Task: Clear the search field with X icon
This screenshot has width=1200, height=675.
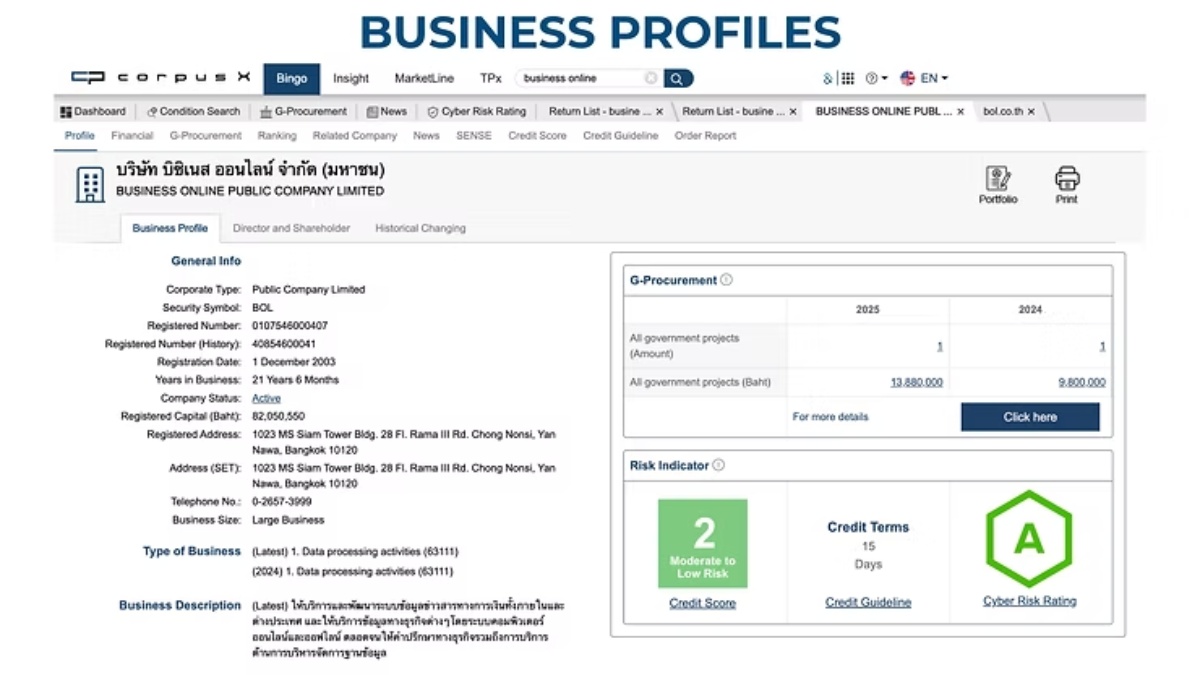Action: tap(651, 78)
